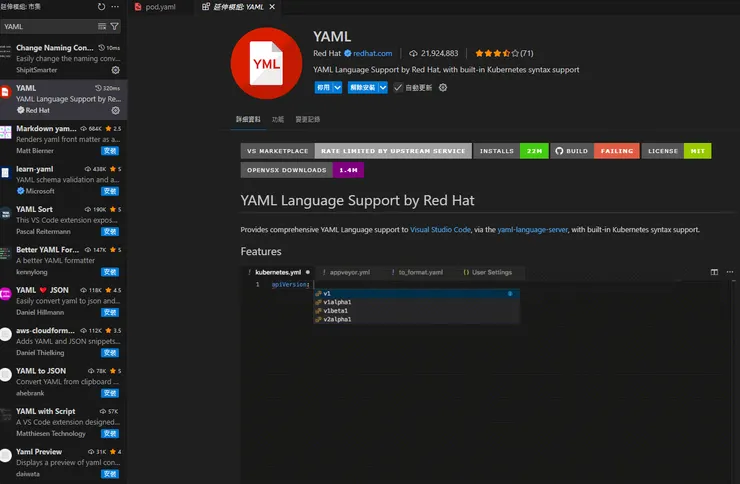Click the Installs 22M badge
This screenshot has width=740, height=484.
click(x=511, y=151)
